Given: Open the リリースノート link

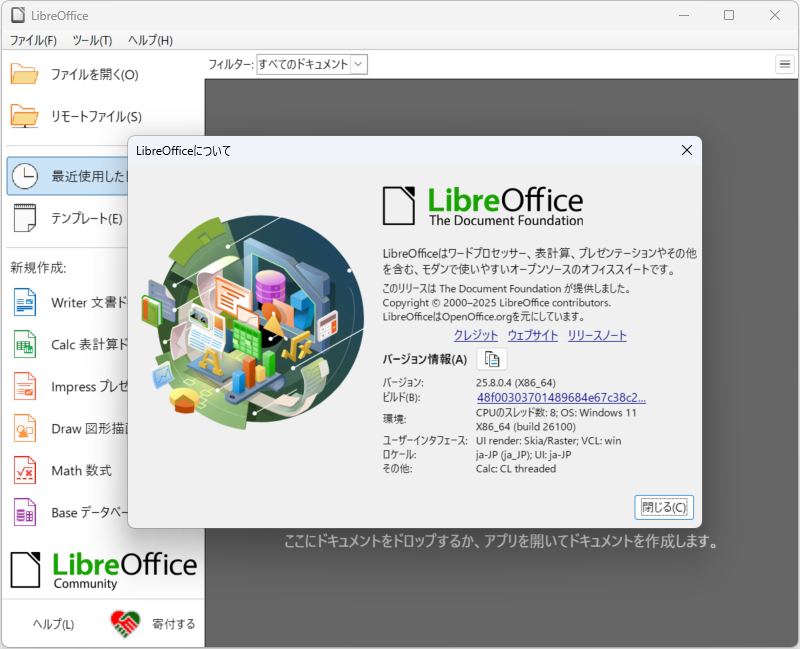Looking at the screenshot, I should point(596,335).
